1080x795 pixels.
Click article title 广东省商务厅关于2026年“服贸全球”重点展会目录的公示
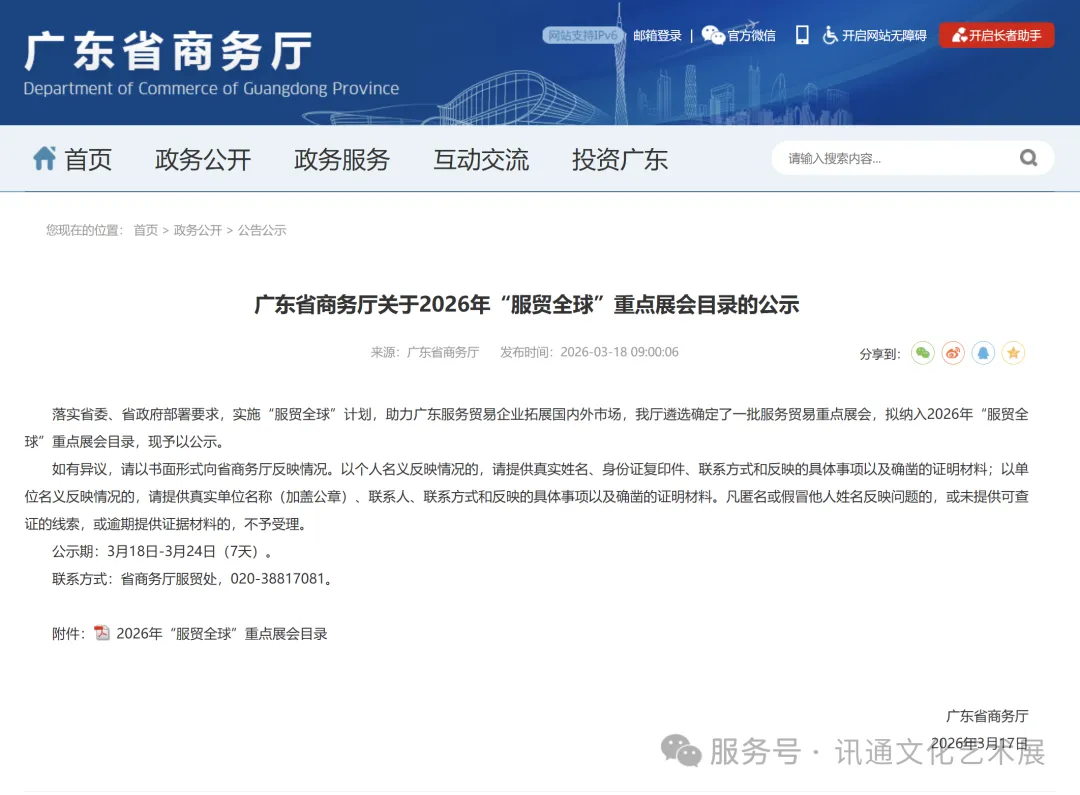point(527,304)
